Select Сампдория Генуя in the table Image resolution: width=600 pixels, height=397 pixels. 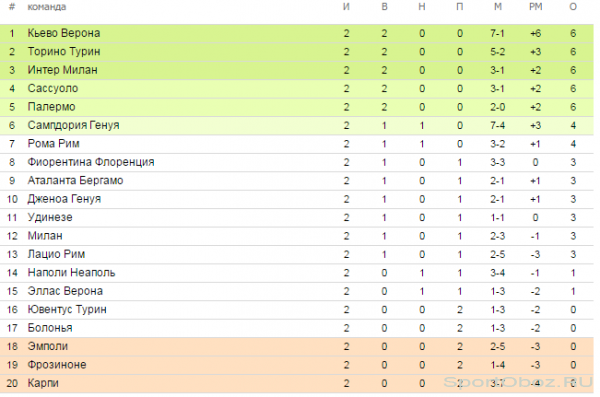[73, 125]
